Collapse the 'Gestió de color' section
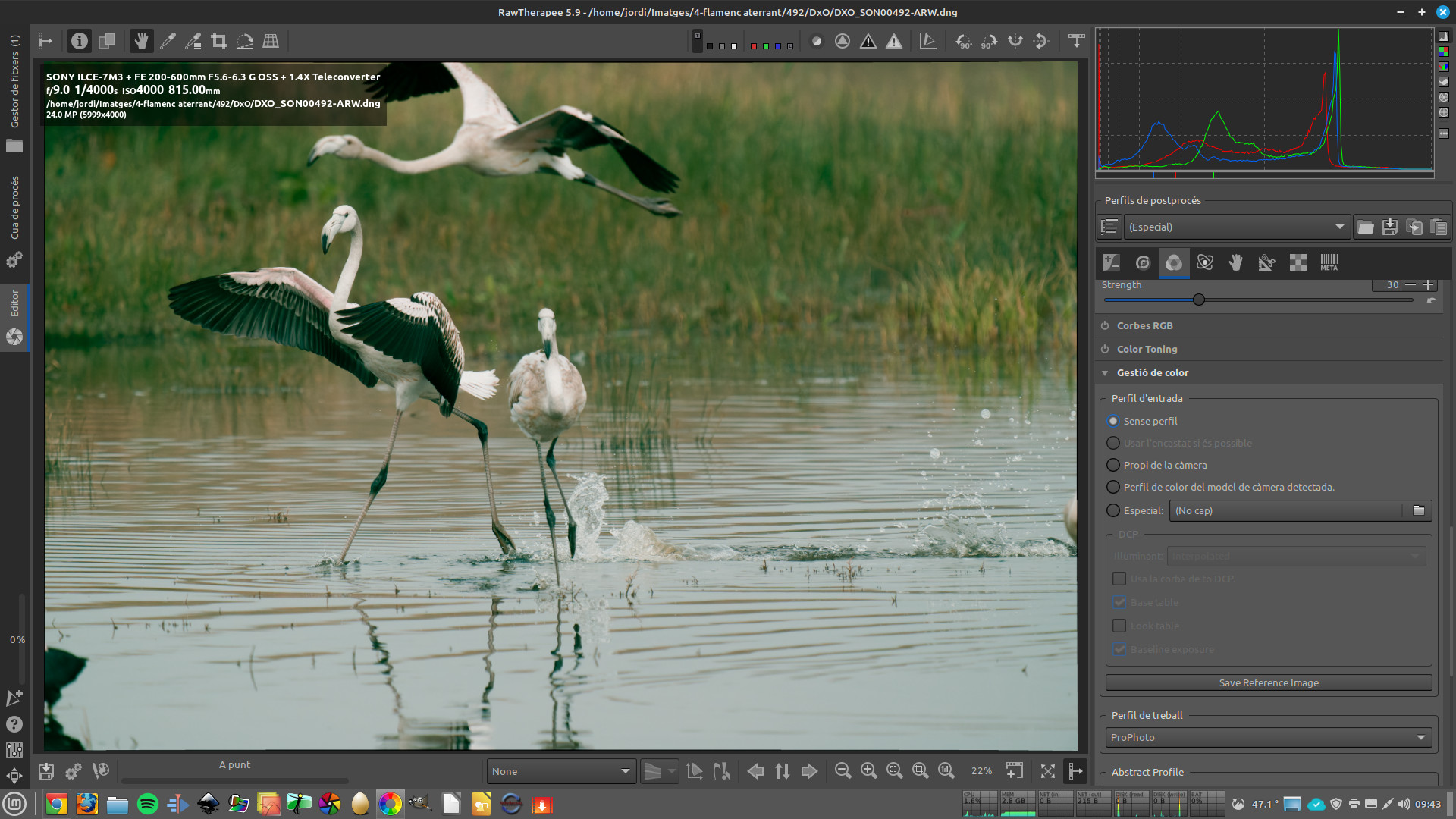Screen dimensions: 1456x819 tap(1105, 372)
